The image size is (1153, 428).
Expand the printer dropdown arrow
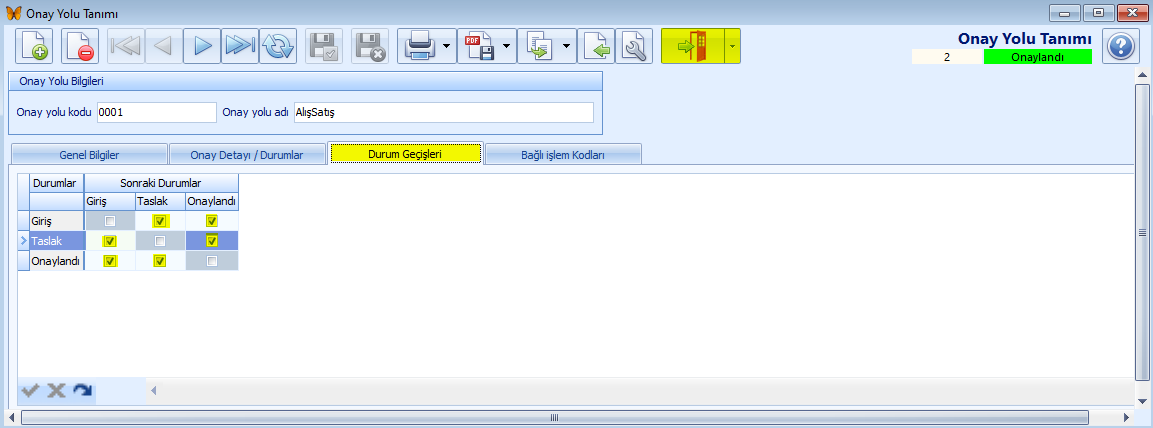(x=446, y=47)
